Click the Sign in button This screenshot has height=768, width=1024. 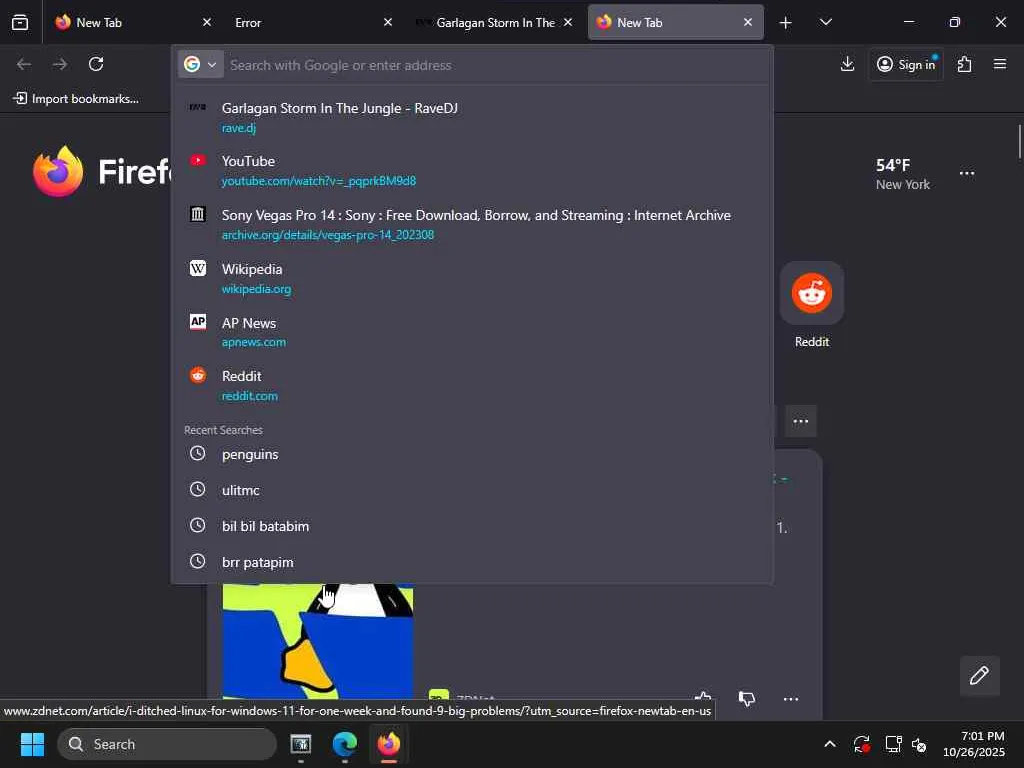click(906, 64)
